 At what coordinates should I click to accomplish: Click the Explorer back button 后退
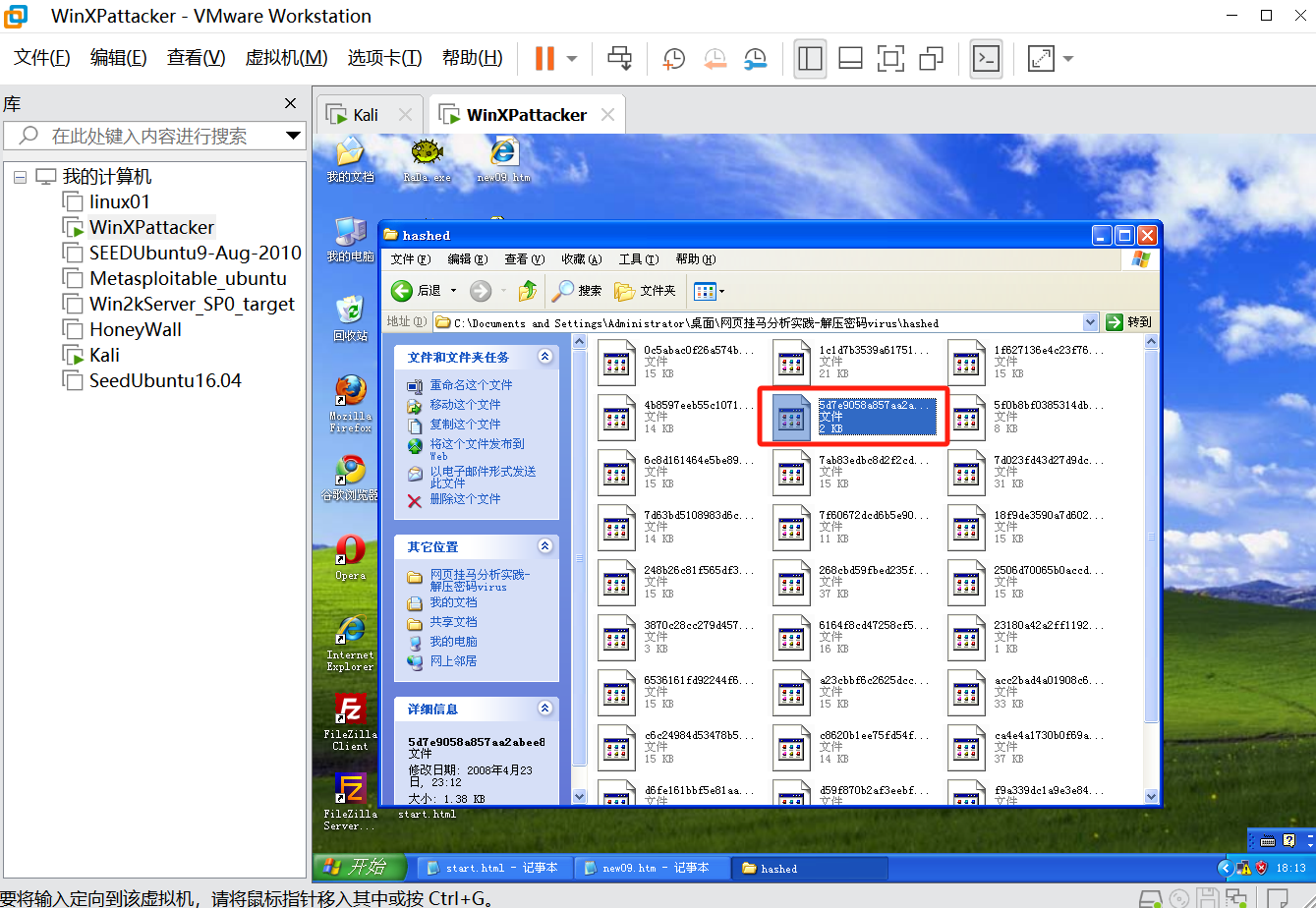pos(417,291)
